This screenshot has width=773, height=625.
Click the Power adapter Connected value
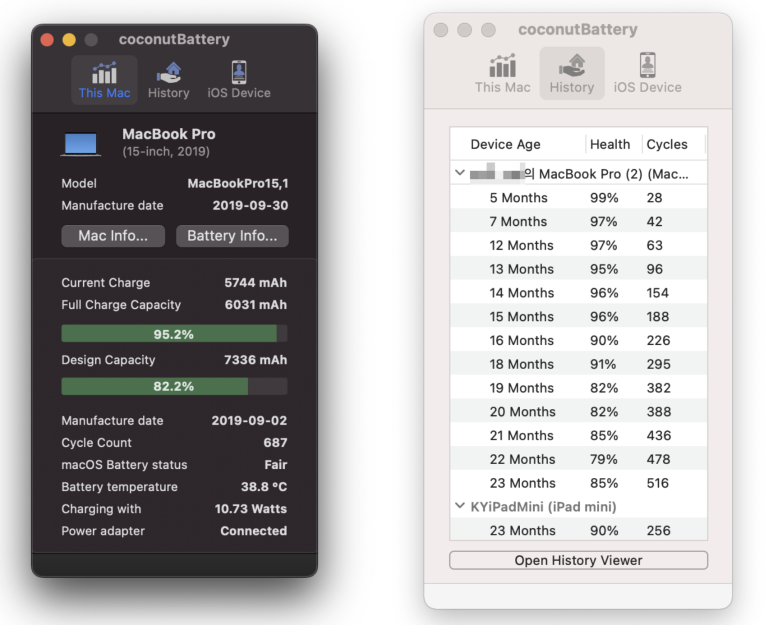pyautogui.click(x=253, y=531)
